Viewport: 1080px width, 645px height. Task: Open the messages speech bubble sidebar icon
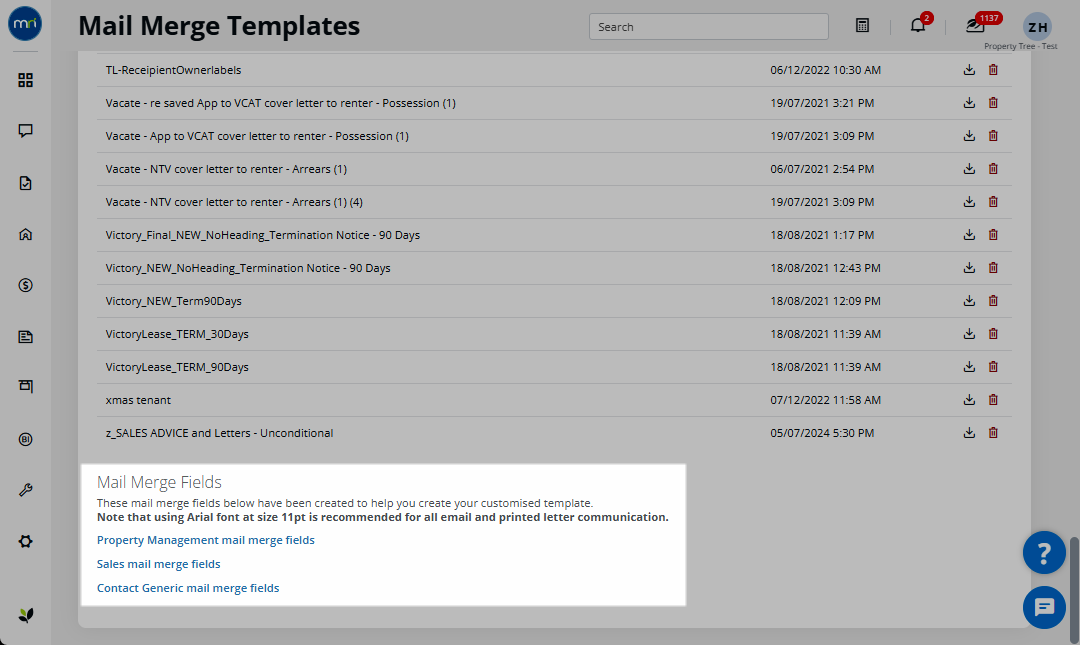pyautogui.click(x=25, y=131)
